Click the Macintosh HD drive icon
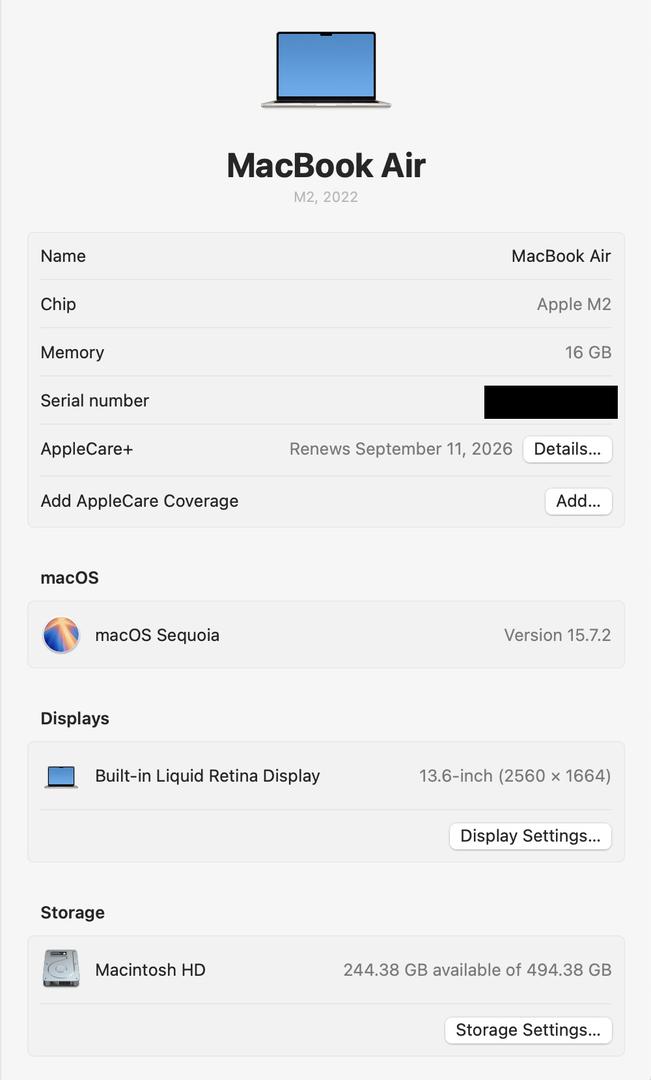This screenshot has width=651, height=1080. click(x=61, y=969)
